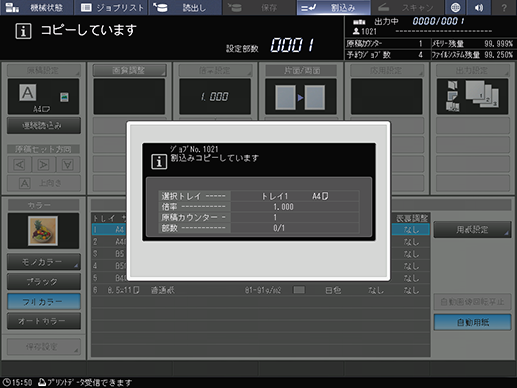Click the 倍率 1.000 row in dialog
Image resolution: width=517 pixels, height=388 pixels.
259,207
